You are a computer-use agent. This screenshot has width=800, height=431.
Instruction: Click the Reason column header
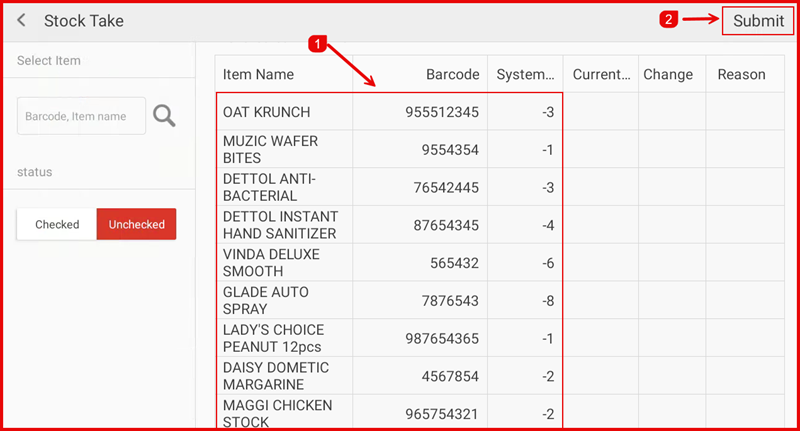click(x=741, y=74)
